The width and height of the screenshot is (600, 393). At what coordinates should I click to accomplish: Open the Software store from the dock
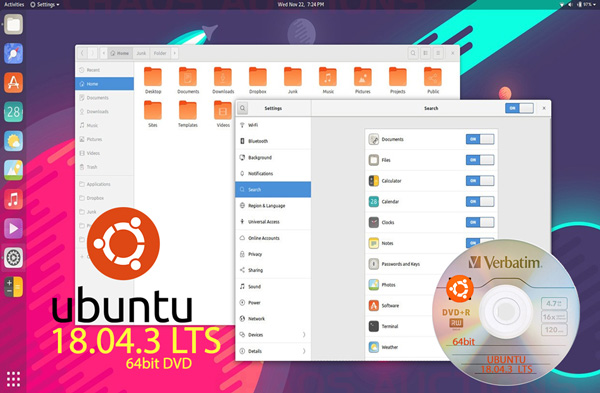[x=13, y=83]
